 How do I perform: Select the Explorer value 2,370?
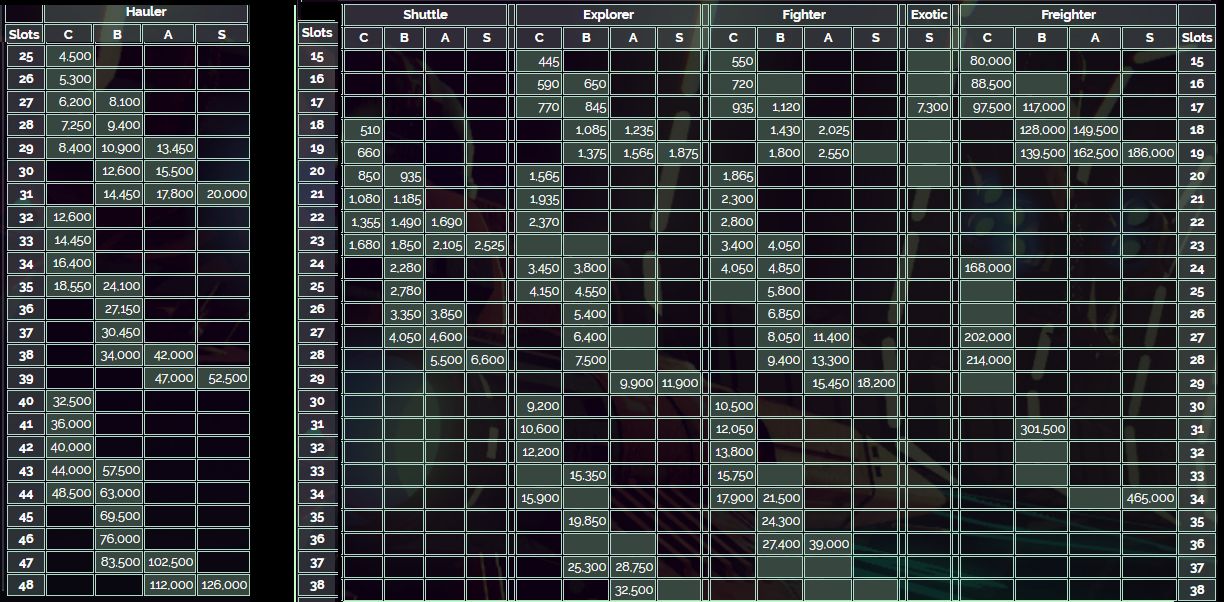point(539,222)
